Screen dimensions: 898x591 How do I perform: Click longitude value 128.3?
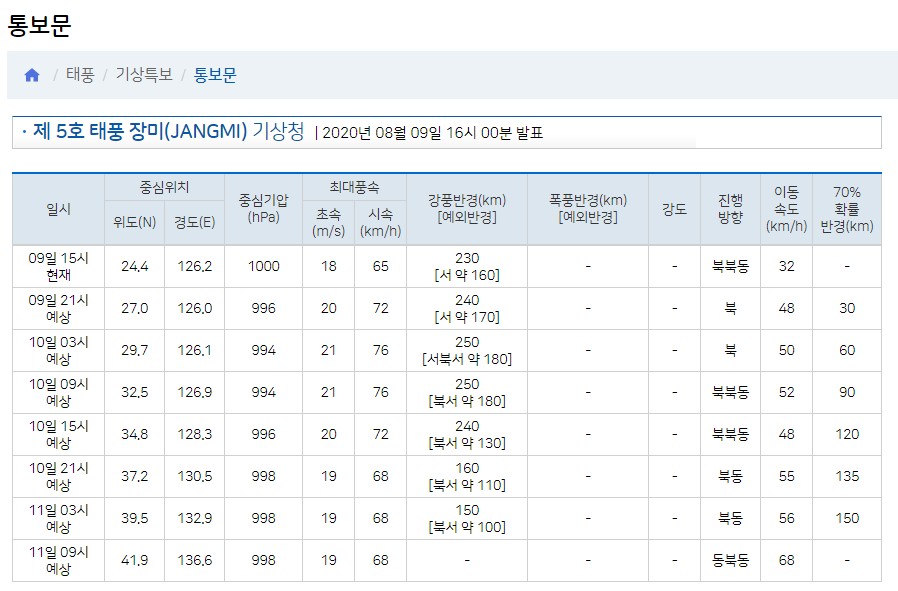click(x=195, y=434)
